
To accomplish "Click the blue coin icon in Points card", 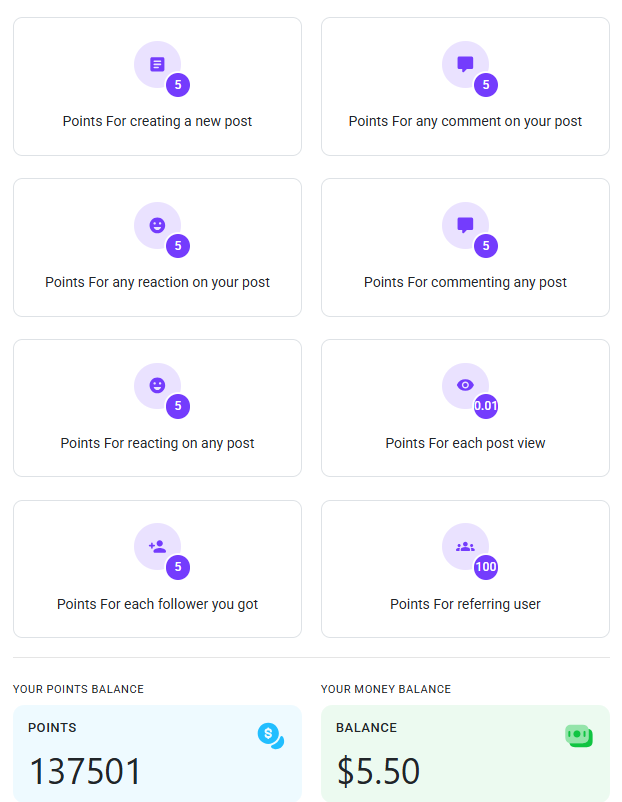I will point(271,736).
